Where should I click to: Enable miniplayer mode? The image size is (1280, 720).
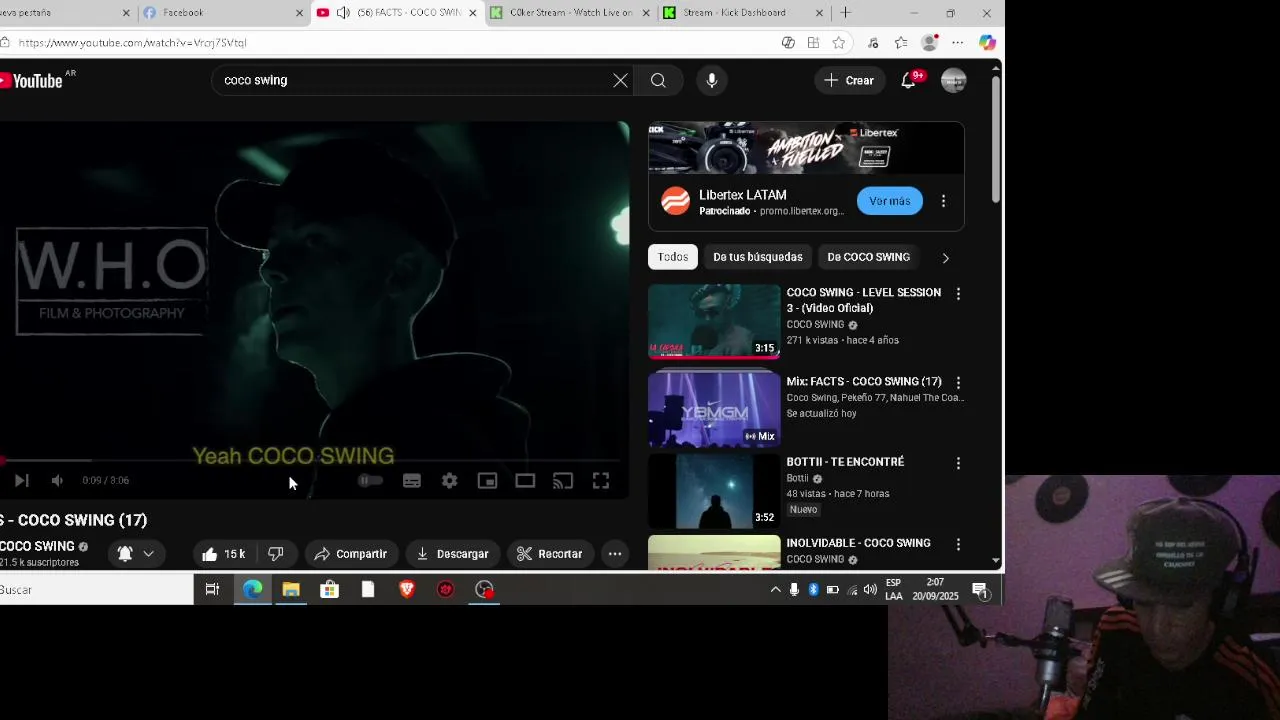(x=487, y=481)
